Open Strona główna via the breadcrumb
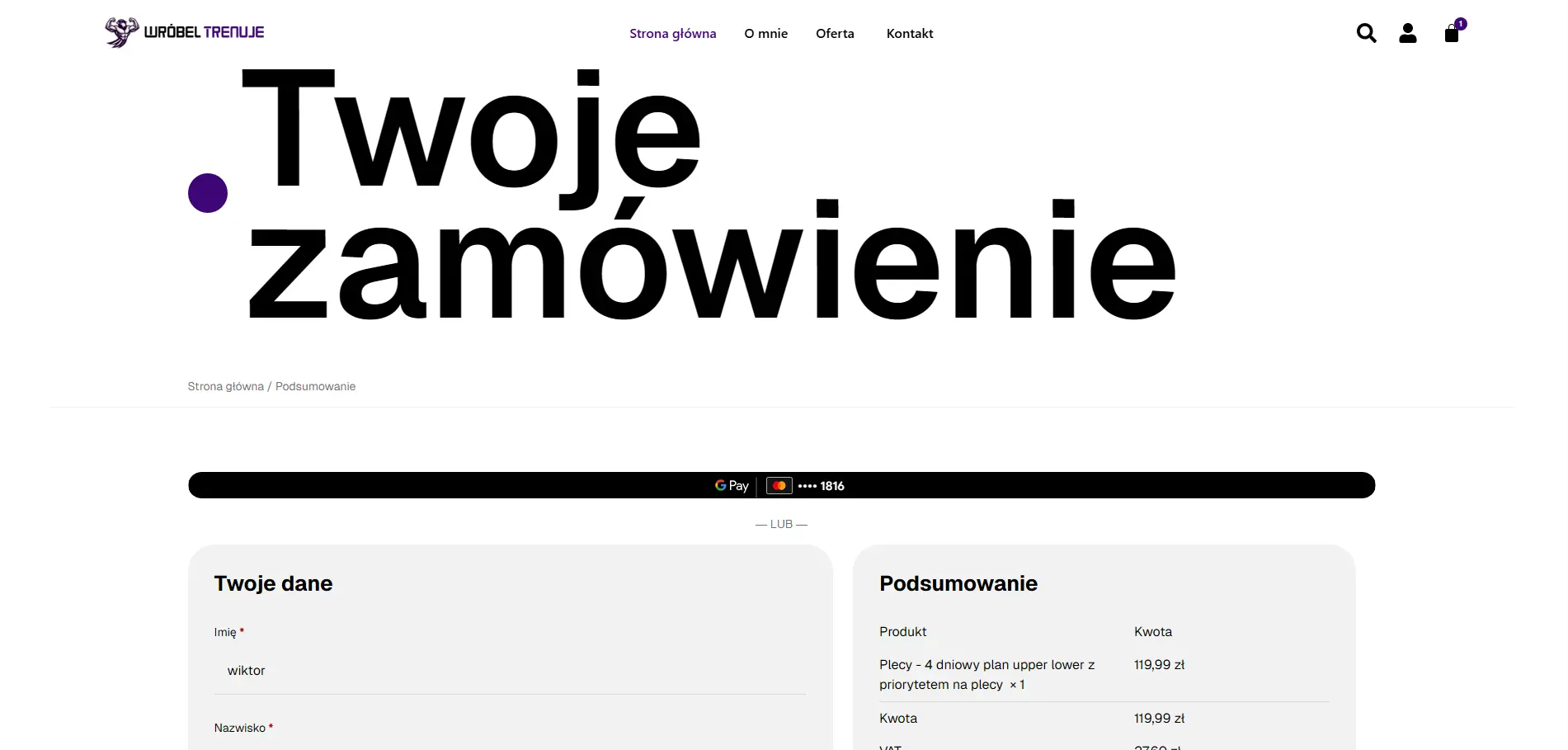 point(225,386)
